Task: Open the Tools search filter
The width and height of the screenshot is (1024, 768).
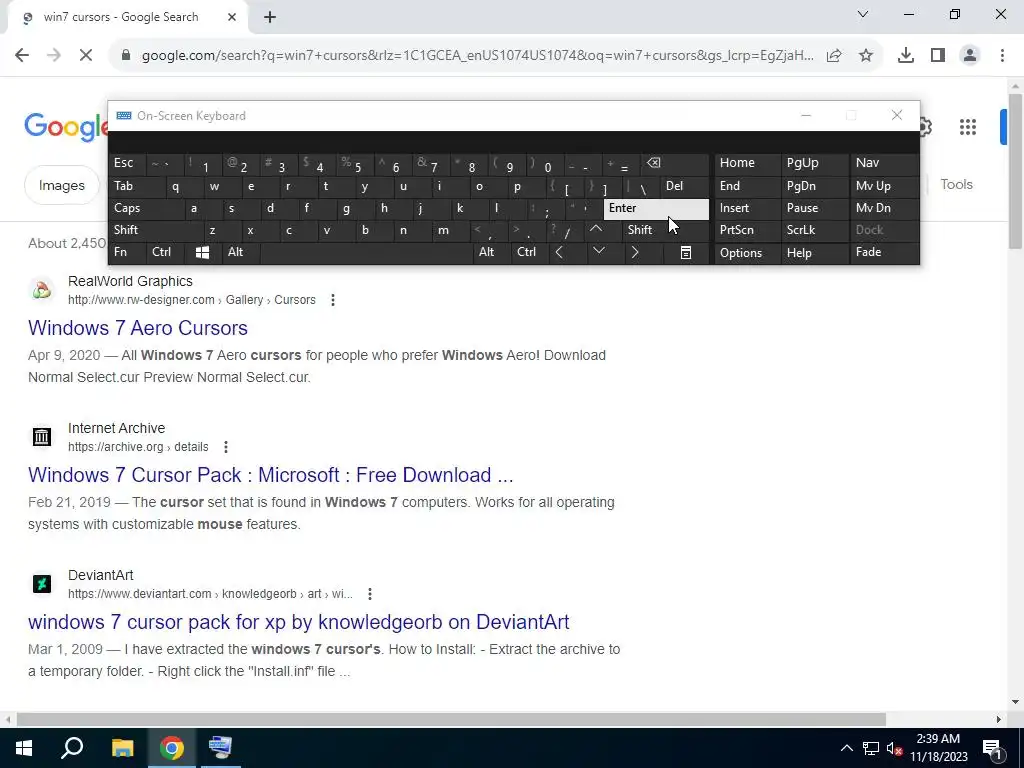Action: [x=957, y=185]
